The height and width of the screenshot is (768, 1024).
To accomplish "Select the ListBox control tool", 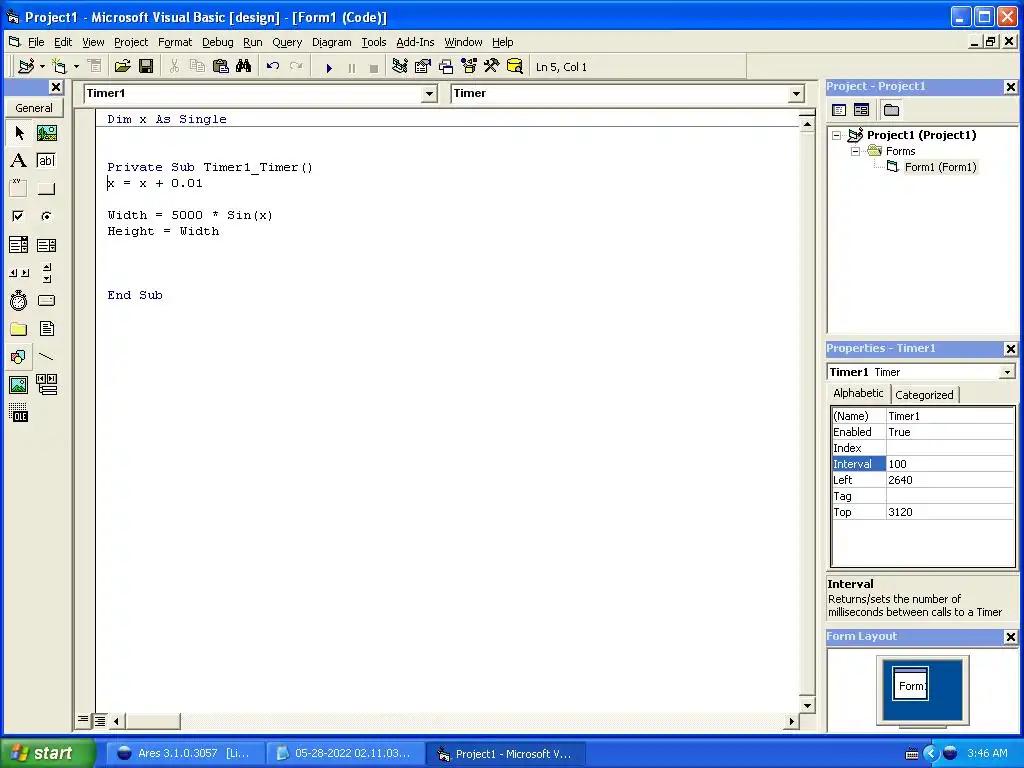I will pyautogui.click(x=46, y=245).
